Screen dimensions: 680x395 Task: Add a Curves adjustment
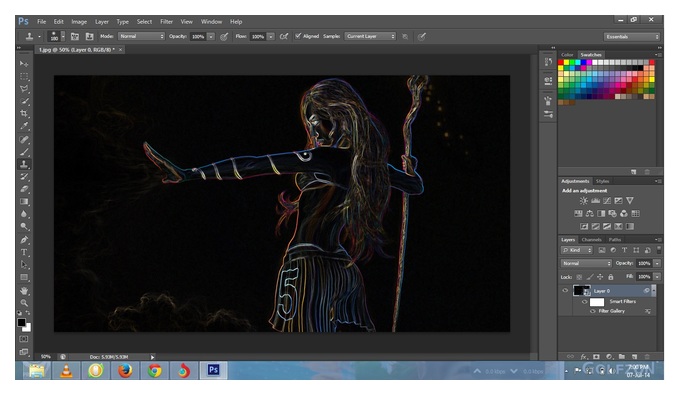607,201
